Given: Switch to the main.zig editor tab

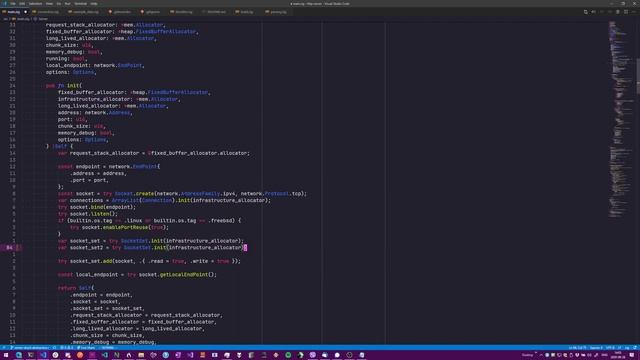Looking at the screenshot, I should point(13,12).
